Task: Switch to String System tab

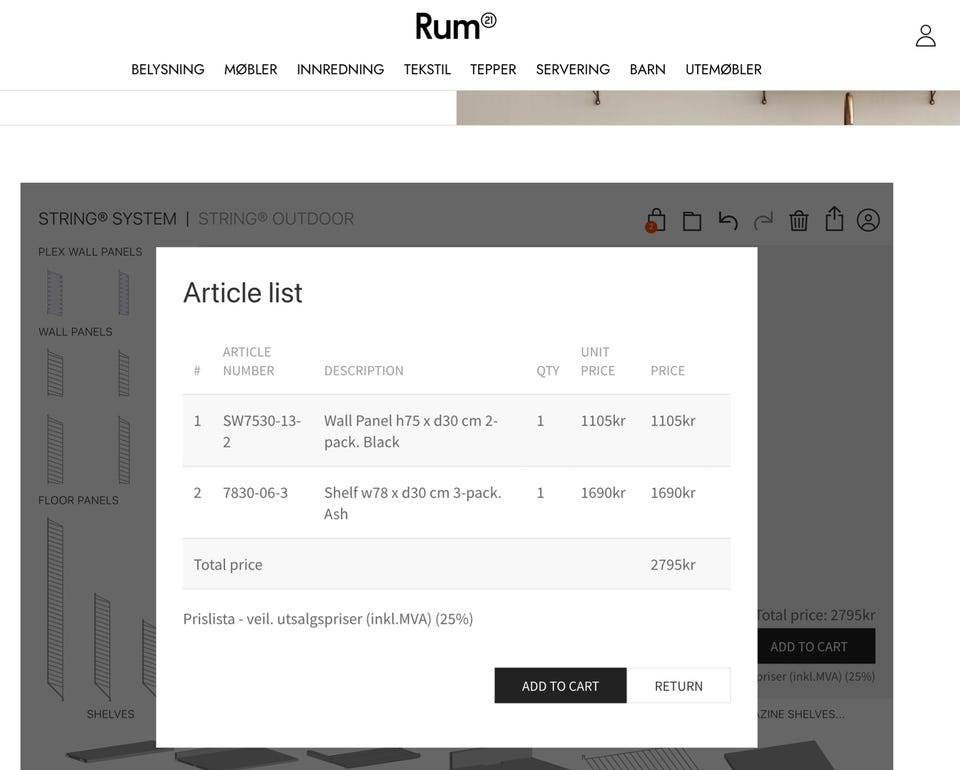Action: [107, 219]
